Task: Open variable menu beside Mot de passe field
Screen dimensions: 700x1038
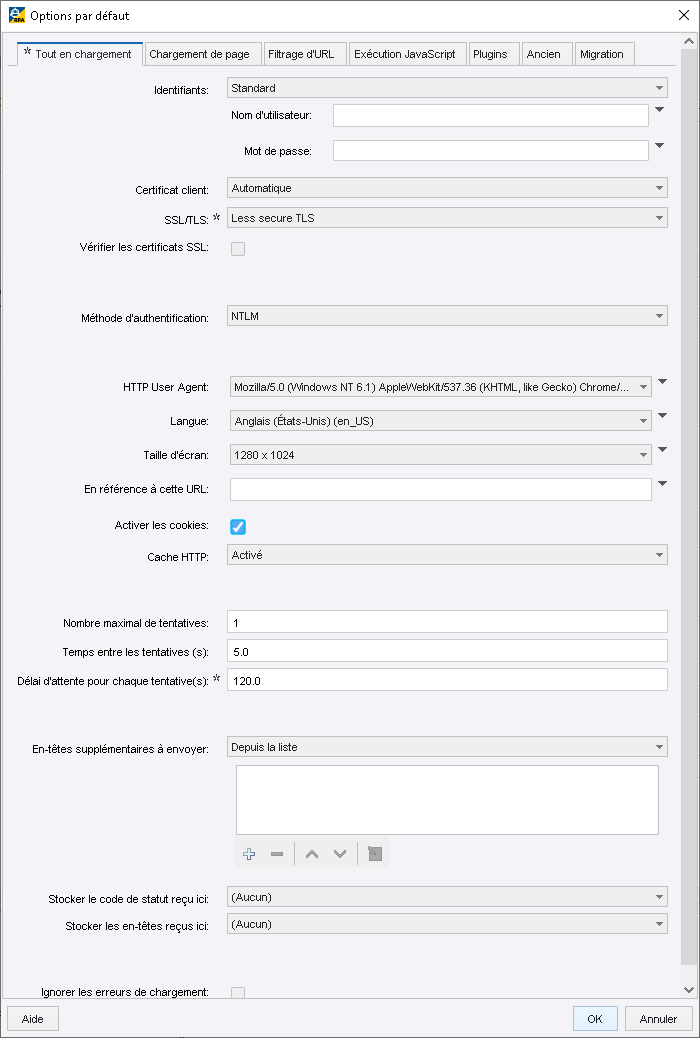Action: click(x=659, y=145)
